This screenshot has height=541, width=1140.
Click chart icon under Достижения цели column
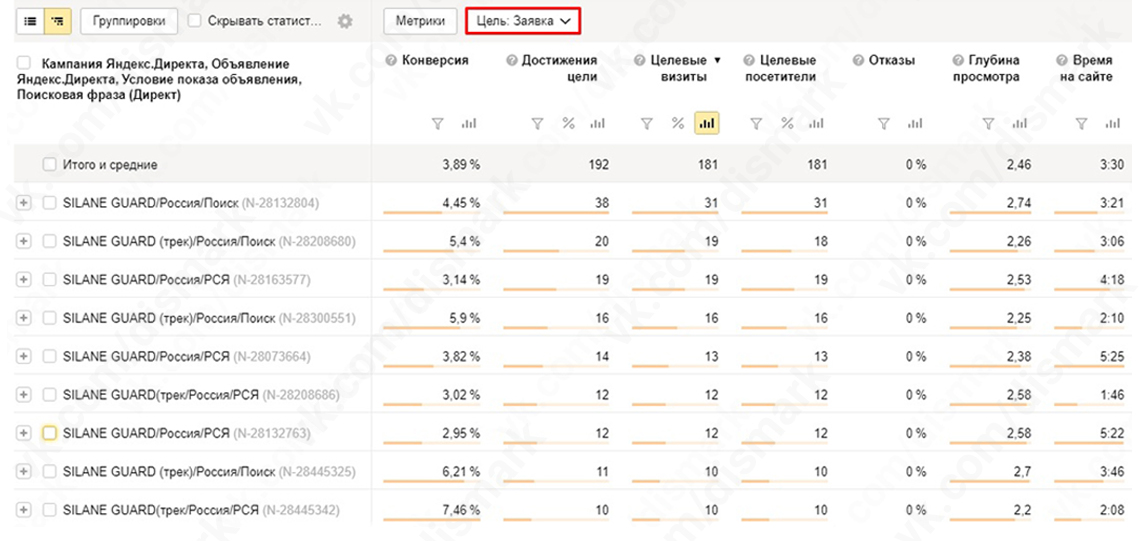tap(598, 123)
